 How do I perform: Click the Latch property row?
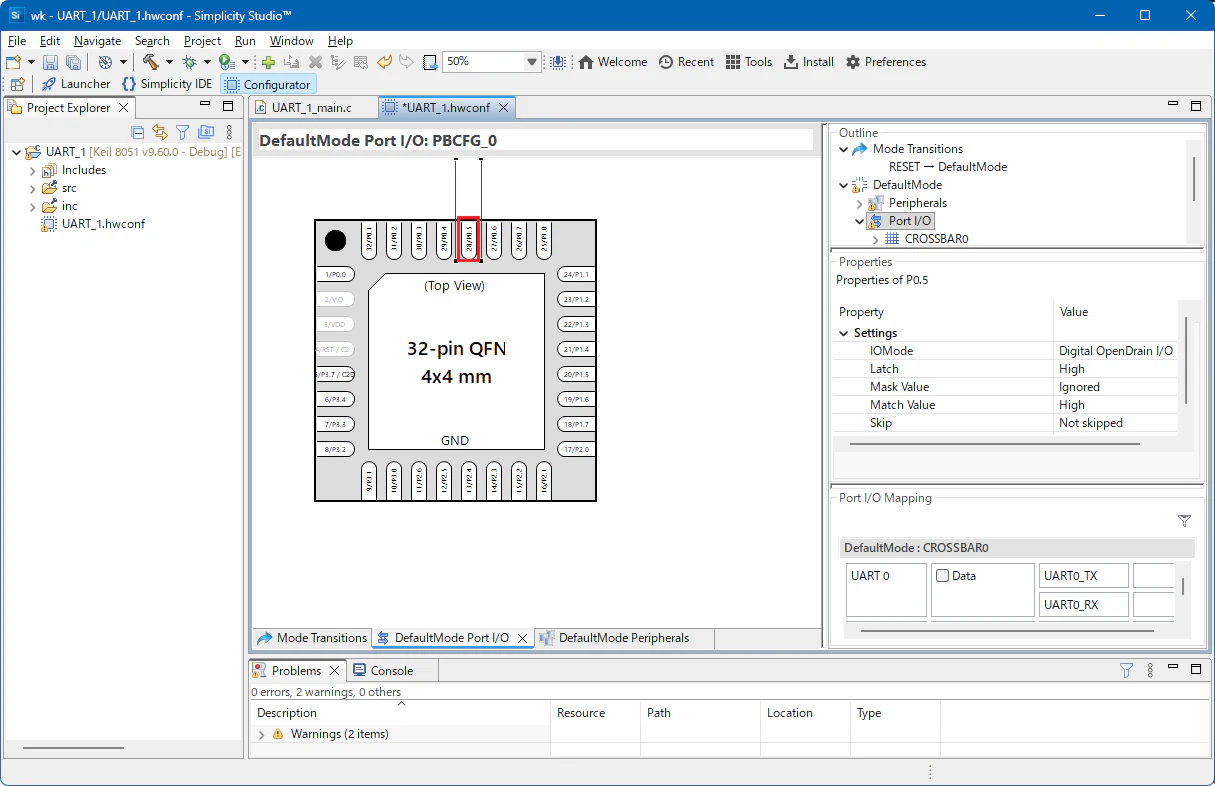[x=1005, y=369]
